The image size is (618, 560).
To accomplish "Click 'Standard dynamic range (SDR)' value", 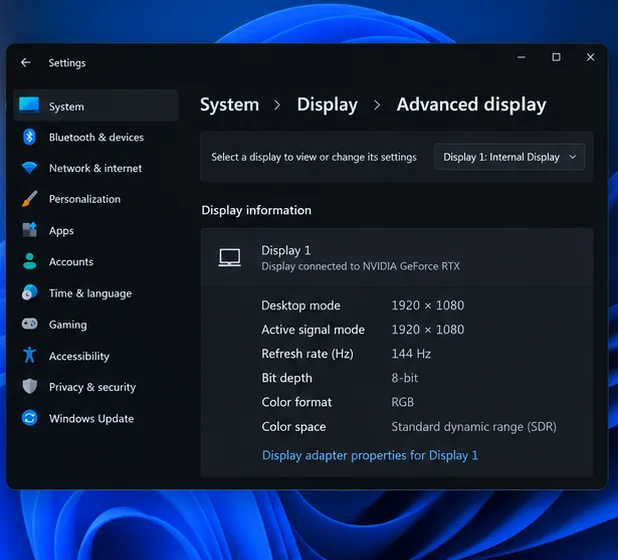I will (474, 427).
